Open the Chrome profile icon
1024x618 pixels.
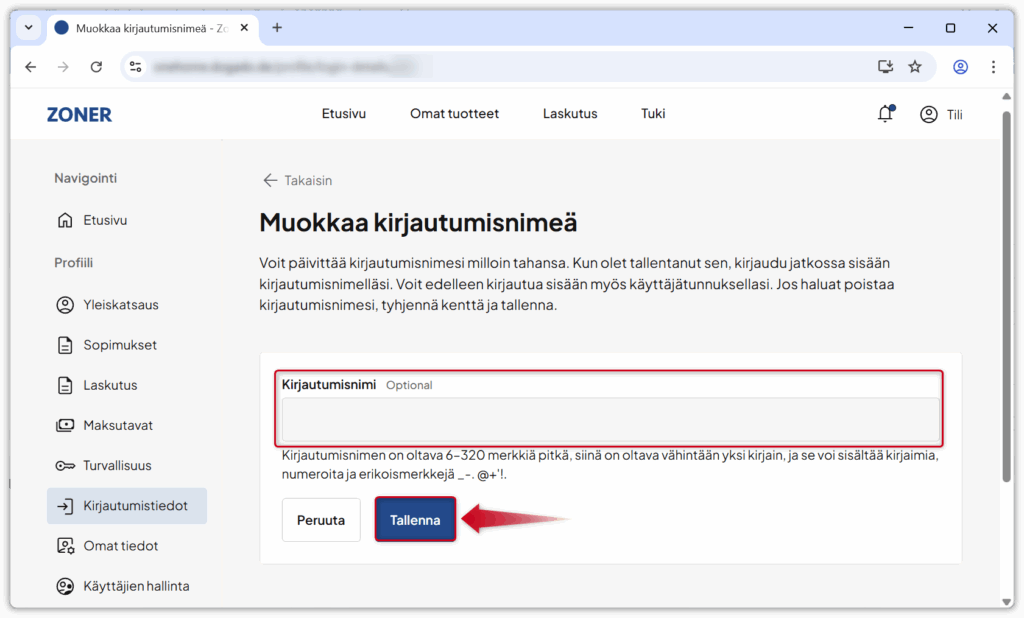tap(960, 67)
